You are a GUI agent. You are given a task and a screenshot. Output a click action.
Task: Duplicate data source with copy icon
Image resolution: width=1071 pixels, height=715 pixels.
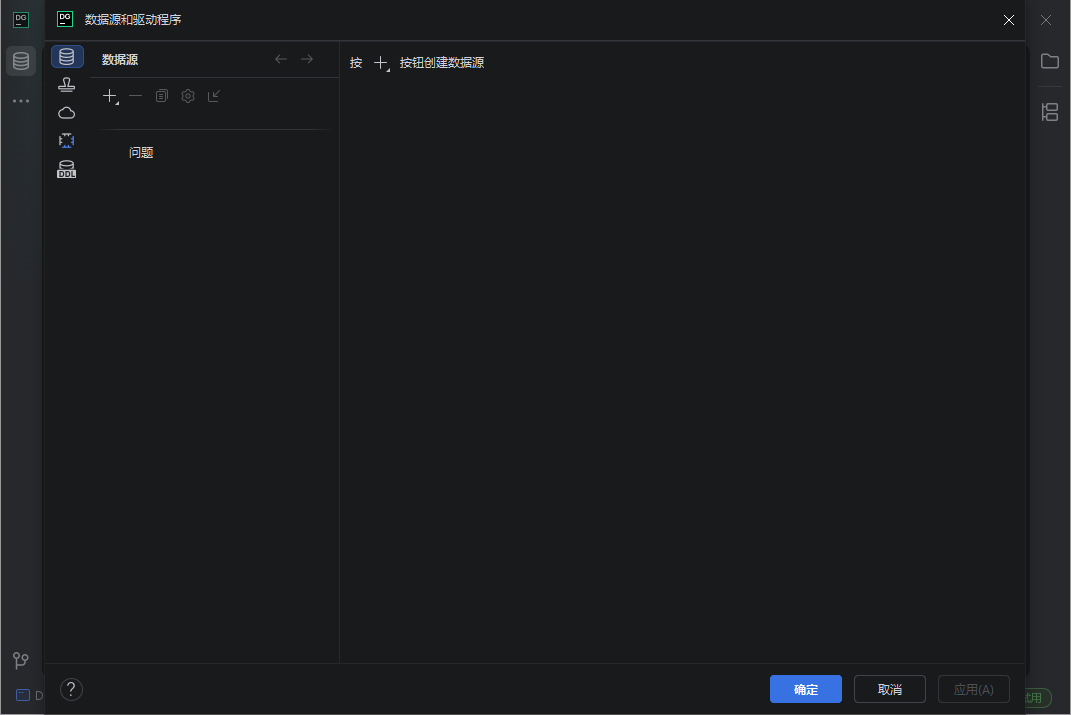[x=161, y=95]
